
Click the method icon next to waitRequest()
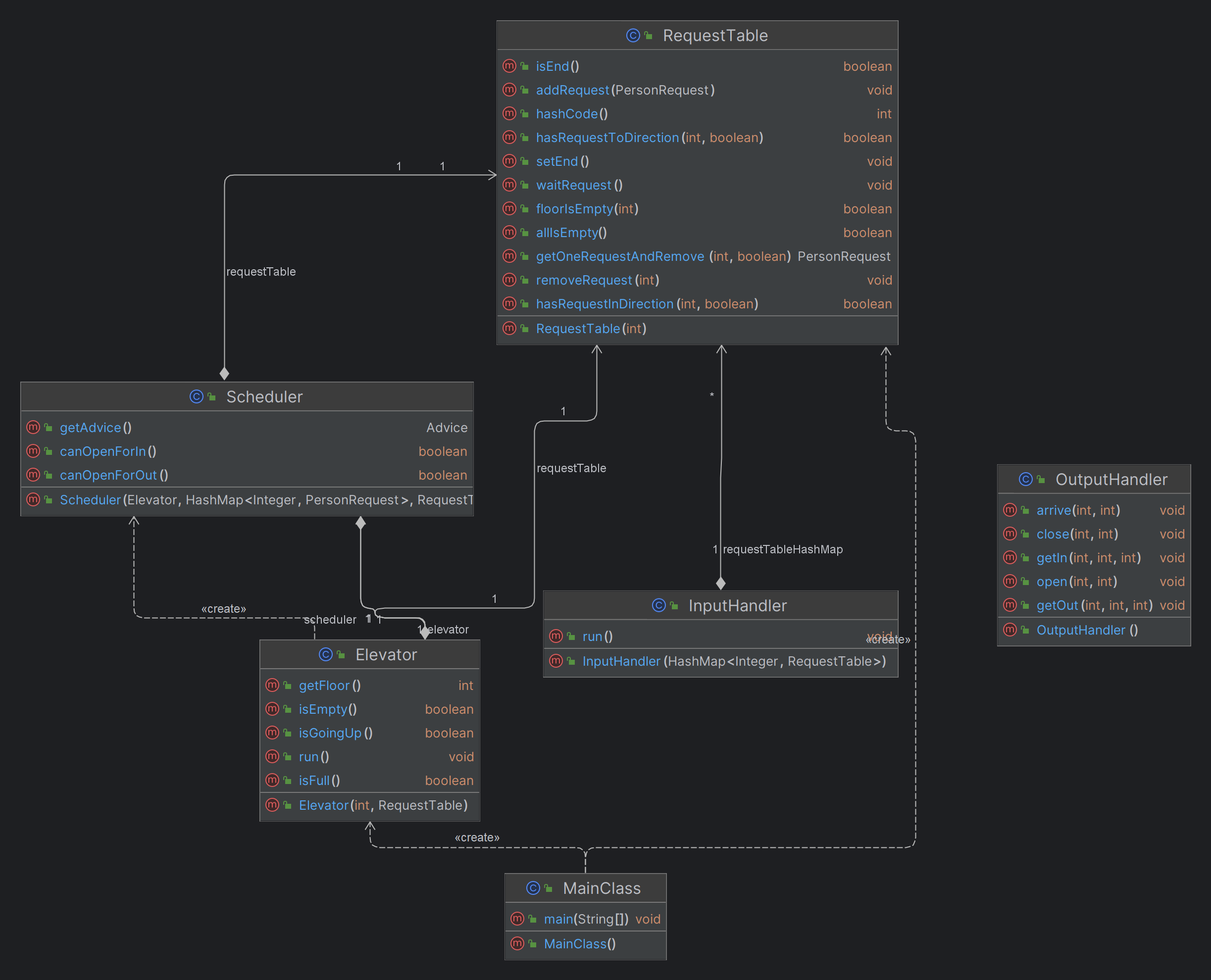tap(509, 185)
